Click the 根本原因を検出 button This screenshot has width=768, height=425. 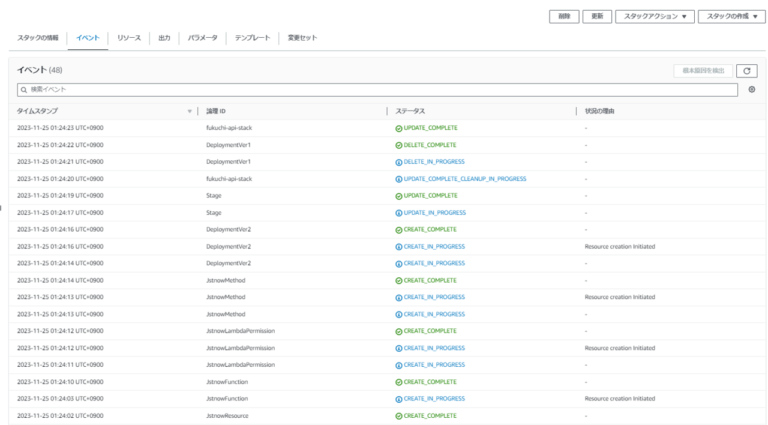coord(703,71)
